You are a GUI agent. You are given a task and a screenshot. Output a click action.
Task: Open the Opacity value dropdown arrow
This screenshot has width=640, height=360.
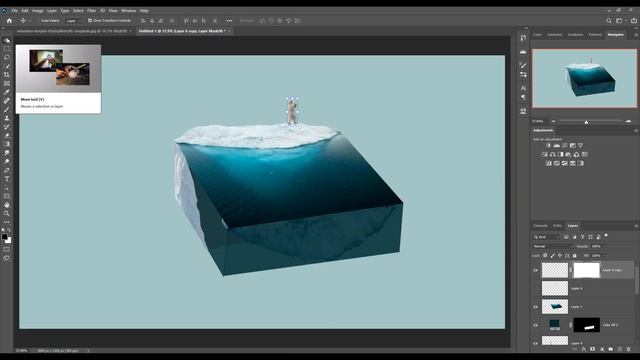[605, 247]
